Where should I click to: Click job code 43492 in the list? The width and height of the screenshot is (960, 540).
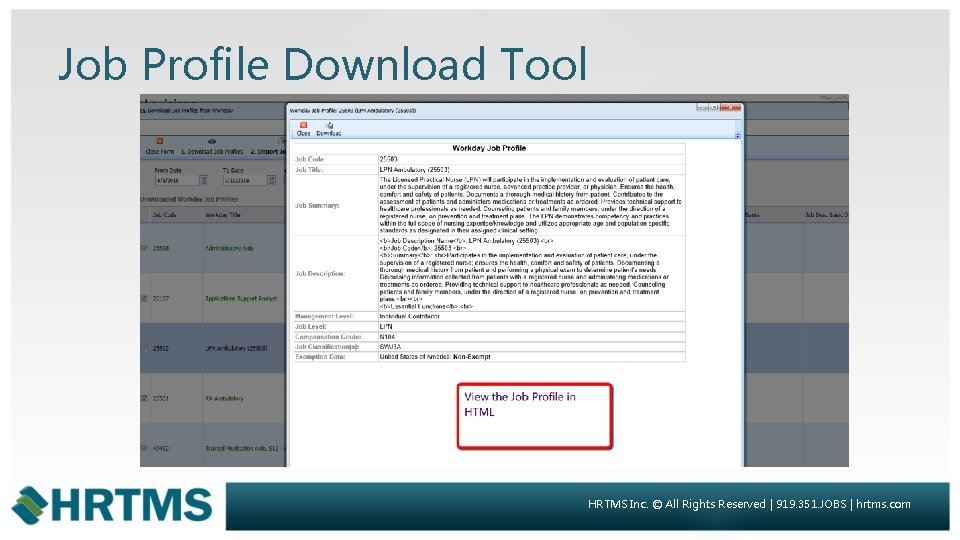tap(160, 448)
